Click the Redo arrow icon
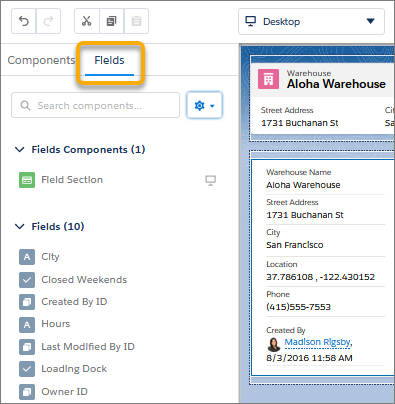This screenshot has height=404, width=395. coord(48,21)
